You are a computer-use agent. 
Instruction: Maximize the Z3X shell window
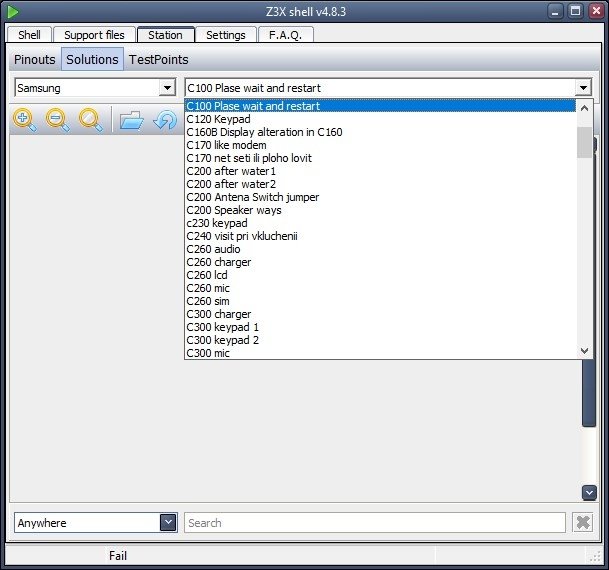click(575, 11)
